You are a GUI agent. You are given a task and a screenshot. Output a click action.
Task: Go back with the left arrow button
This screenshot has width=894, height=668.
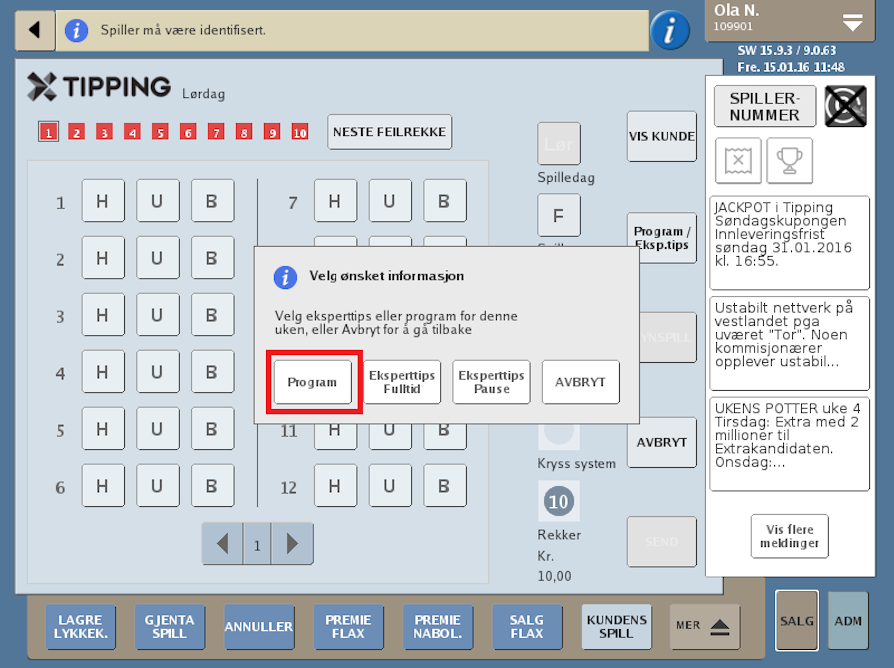point(35,30)
